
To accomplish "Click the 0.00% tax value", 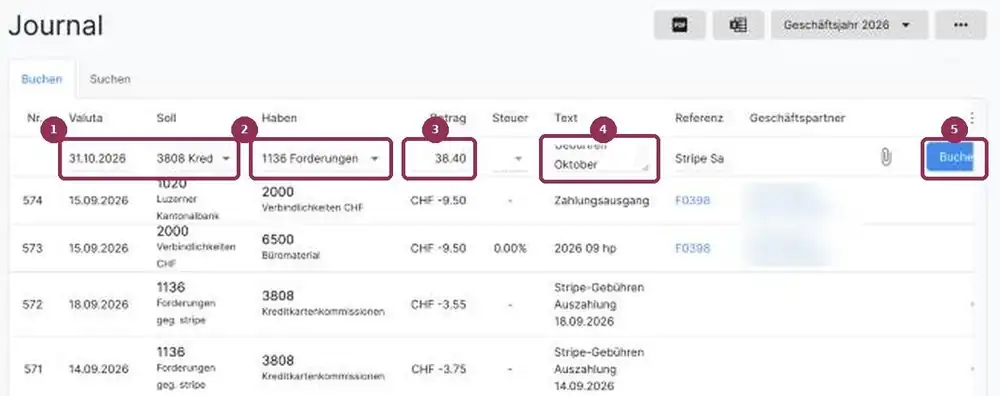I will coord(510,248).
